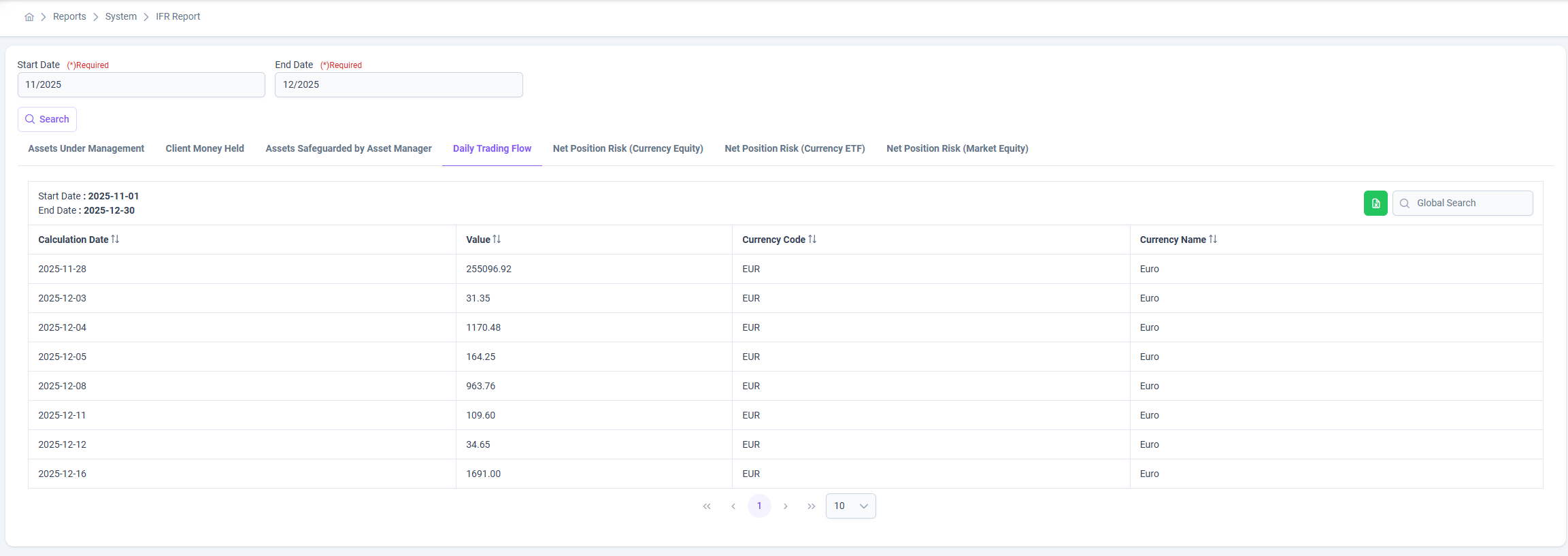Export table with green Excel icon
This screenshot has height=556, width=1568.
(1375, 203)
